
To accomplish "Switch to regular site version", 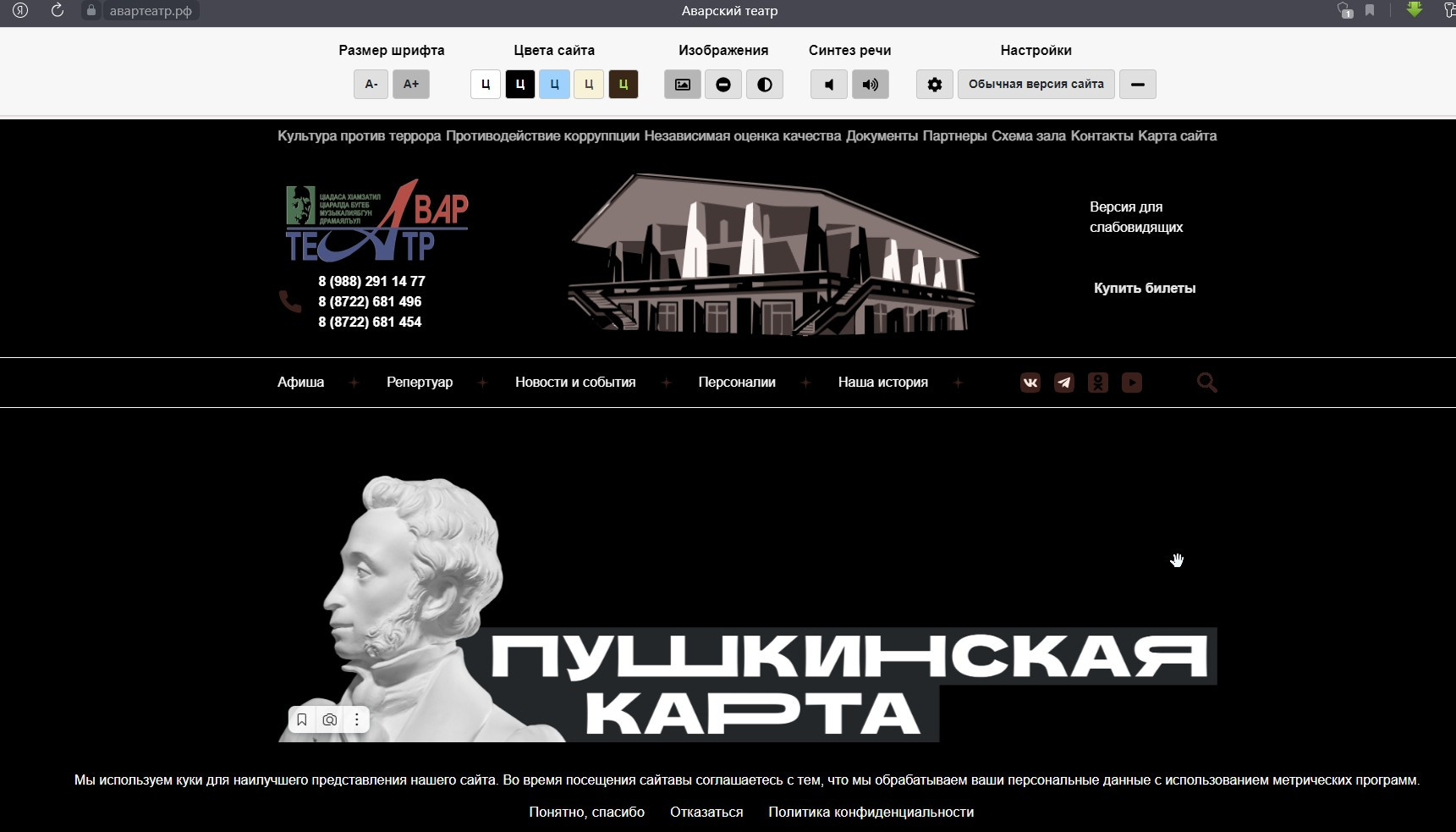I will point(1036,84).
